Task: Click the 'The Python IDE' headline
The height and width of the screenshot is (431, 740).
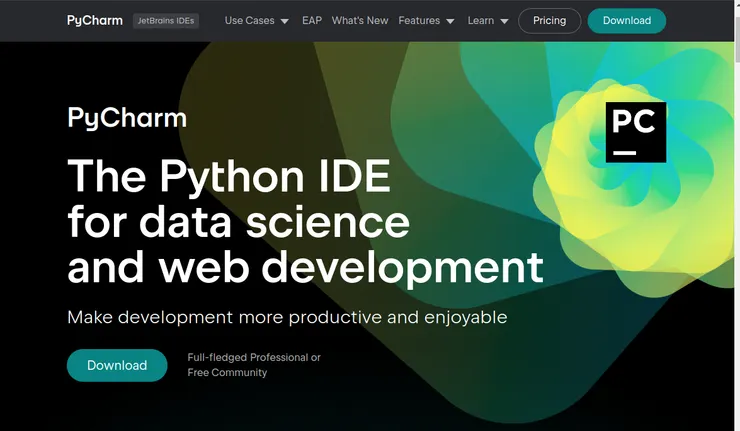Action: tap(229, 176)
